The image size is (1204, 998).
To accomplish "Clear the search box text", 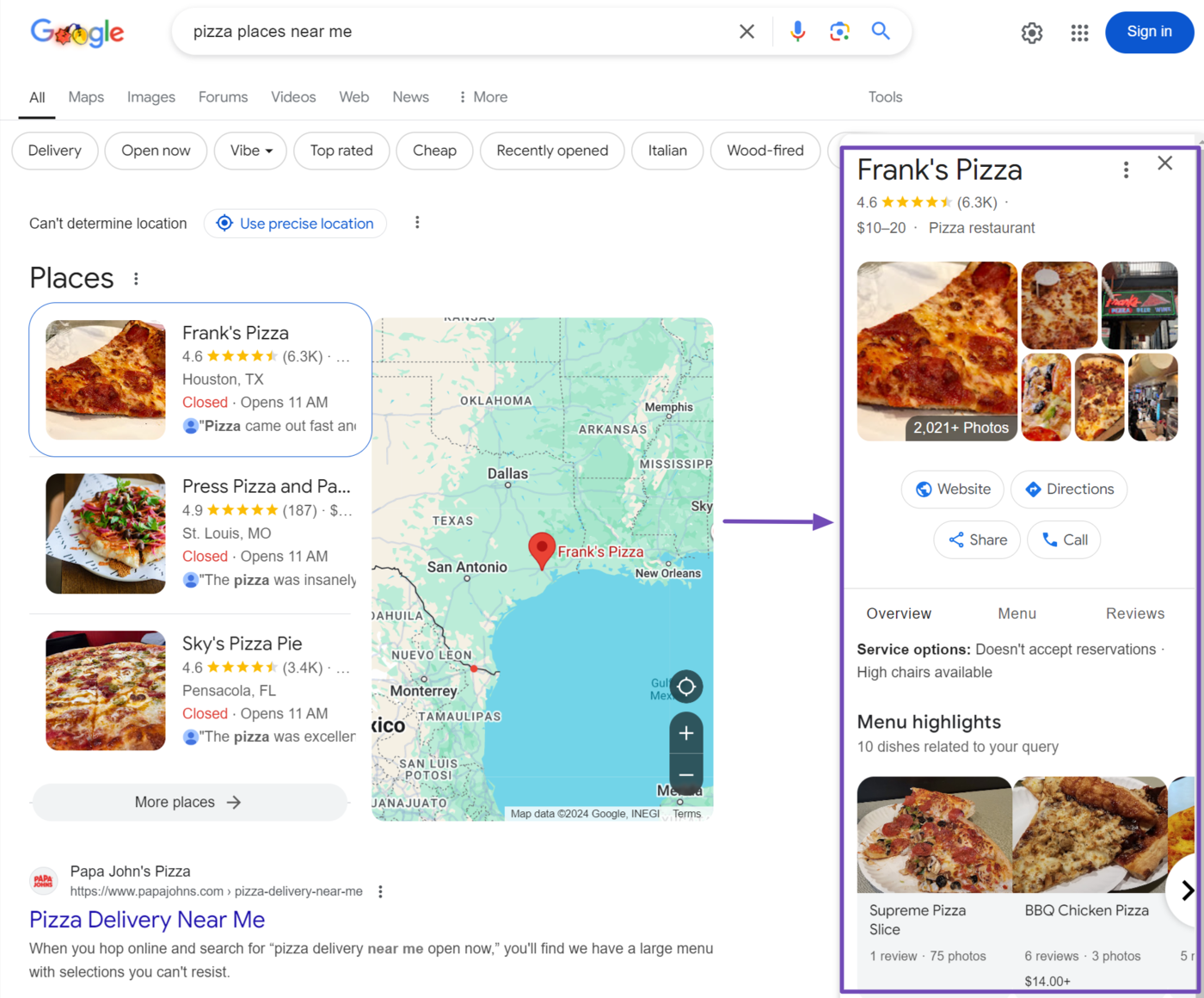I will tap(746, 32).
